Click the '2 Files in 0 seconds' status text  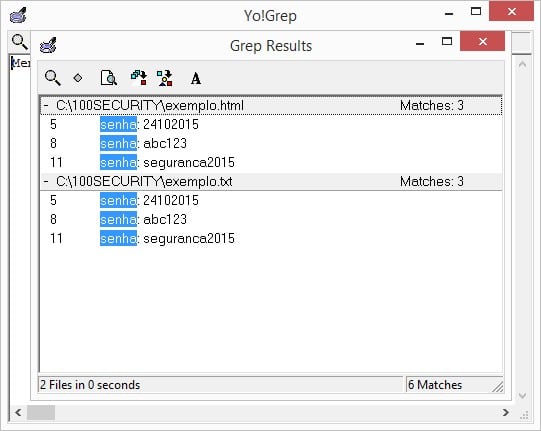pos(90,385)
